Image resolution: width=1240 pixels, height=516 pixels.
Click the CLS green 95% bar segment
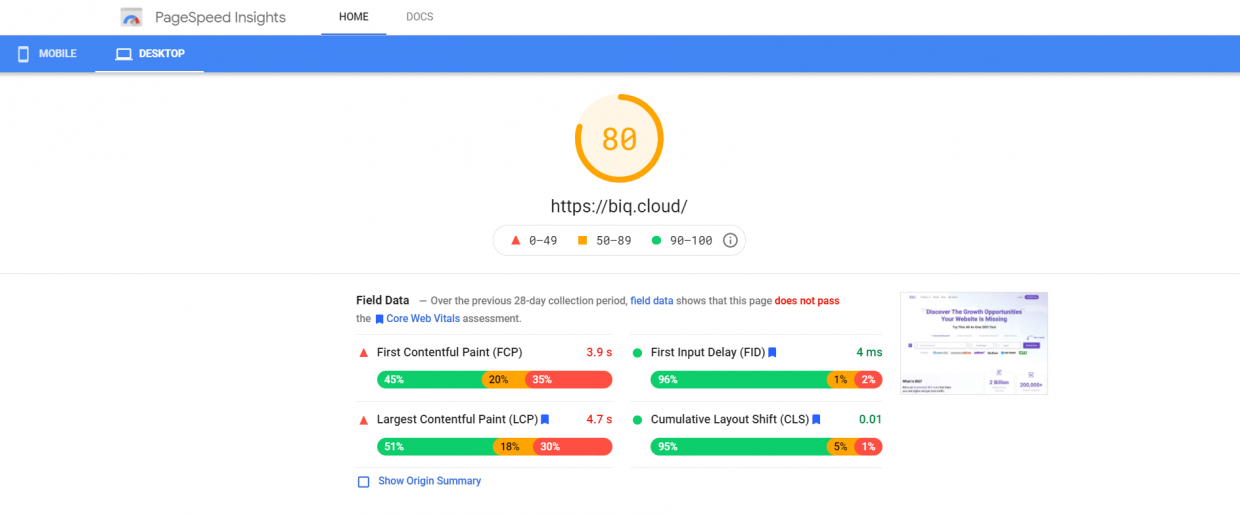[739, 447]
